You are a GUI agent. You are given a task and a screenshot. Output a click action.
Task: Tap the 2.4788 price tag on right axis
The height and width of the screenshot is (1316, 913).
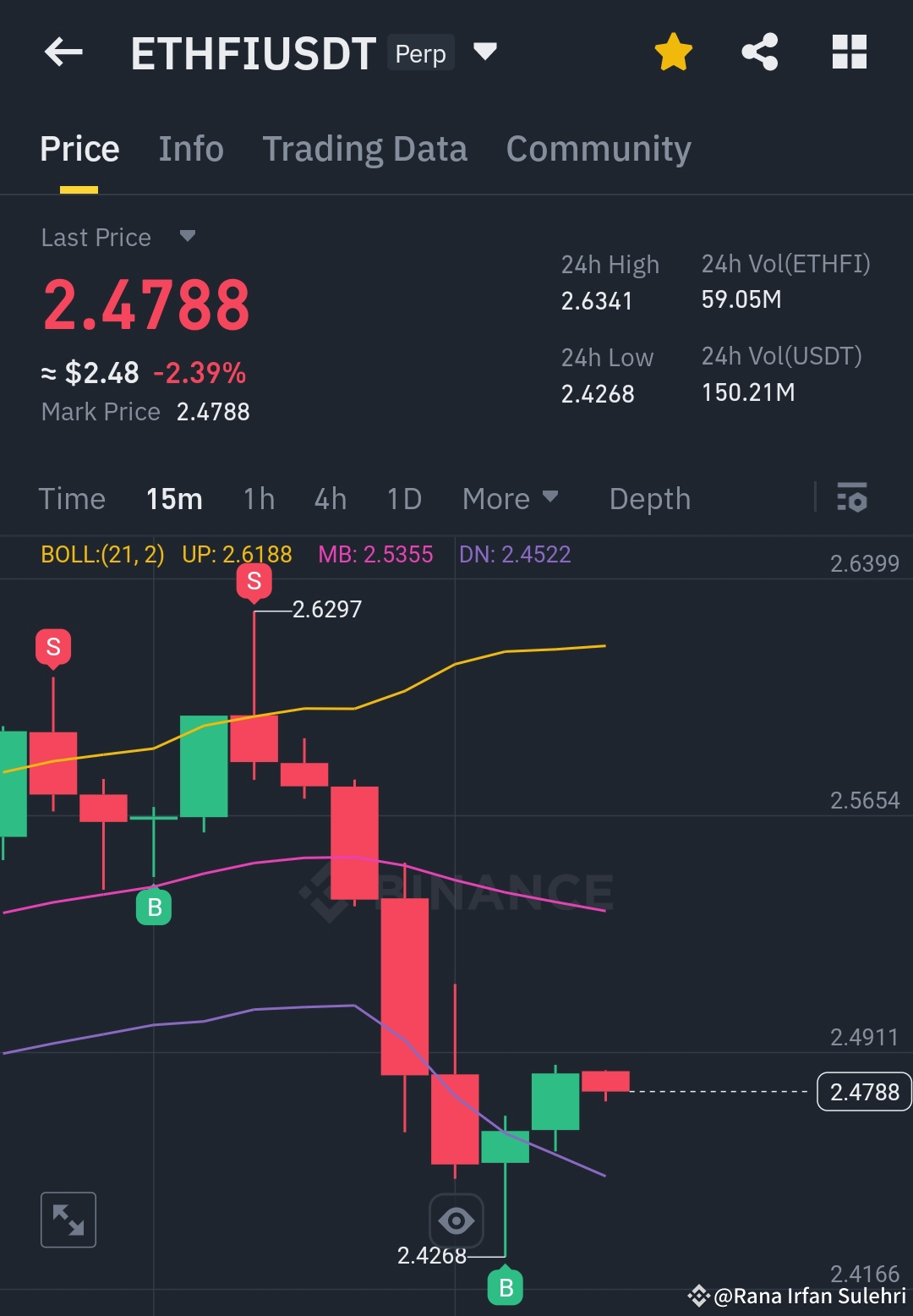pos(863,1092)
